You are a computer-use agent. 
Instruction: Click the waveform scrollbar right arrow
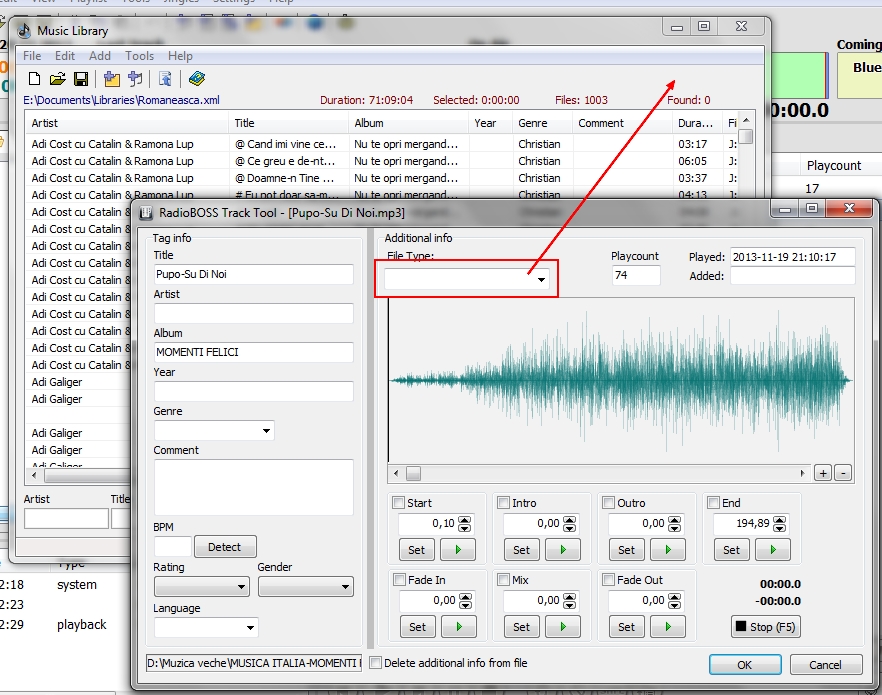coord(802,473)
